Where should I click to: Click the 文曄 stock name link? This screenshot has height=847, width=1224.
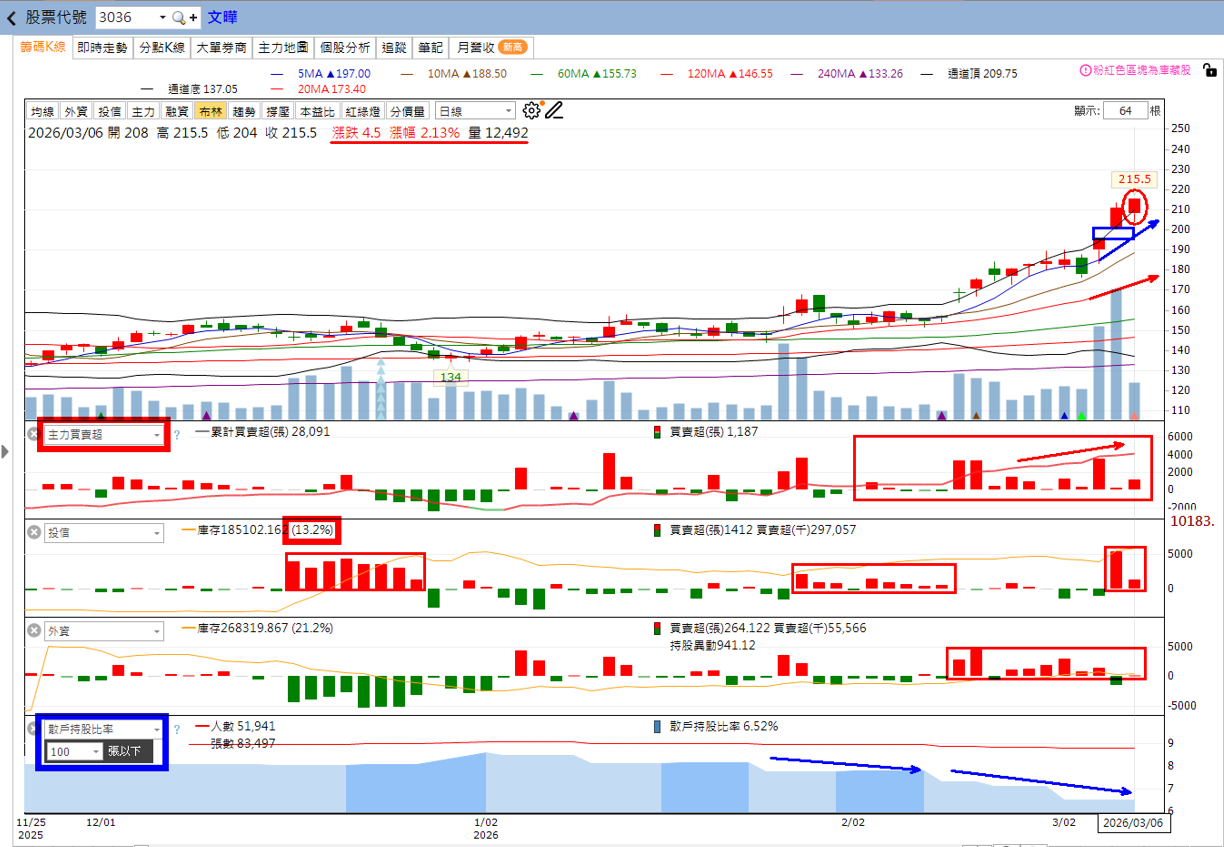coord(222,18)
